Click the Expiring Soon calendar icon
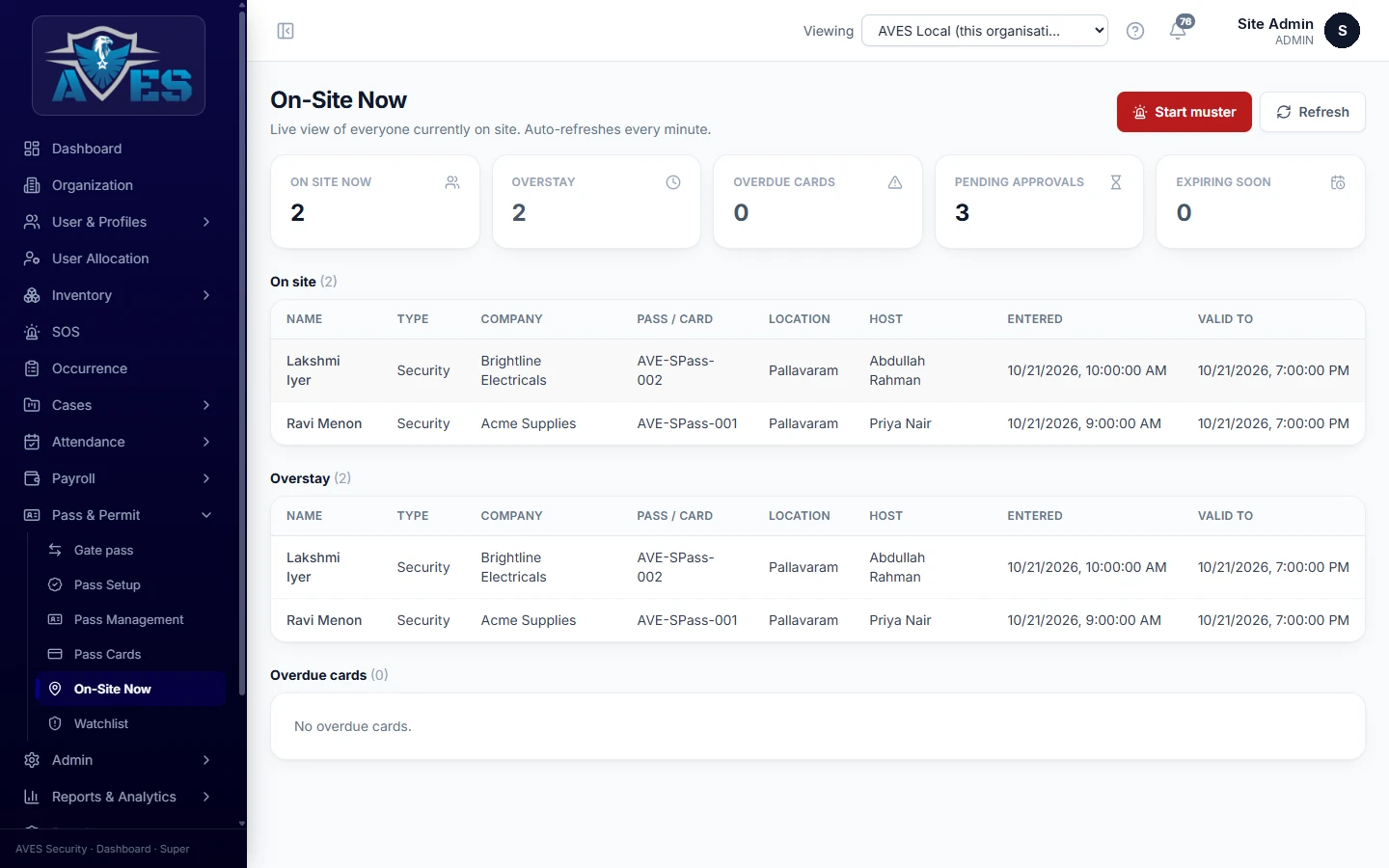 (1338, 182)
